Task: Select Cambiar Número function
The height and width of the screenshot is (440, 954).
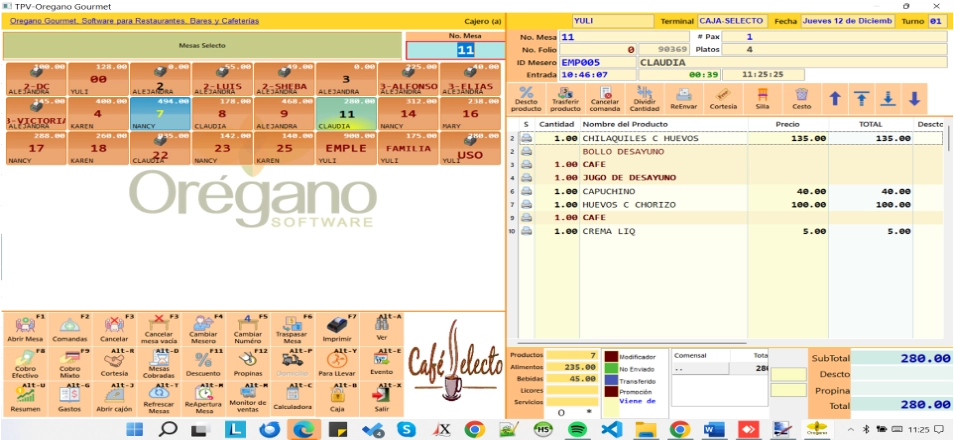Action: coord(248,329)
